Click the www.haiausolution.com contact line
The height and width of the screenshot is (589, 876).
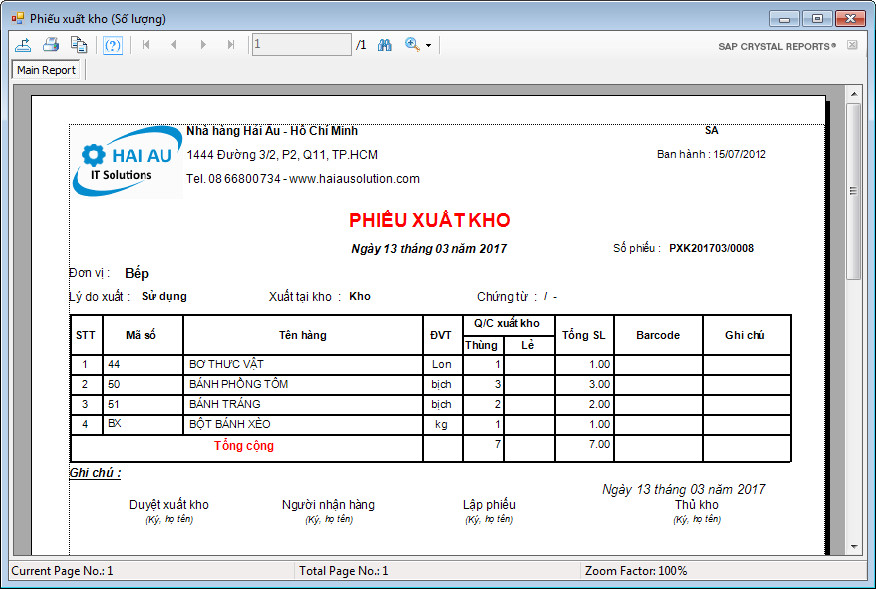coord(303,179)
